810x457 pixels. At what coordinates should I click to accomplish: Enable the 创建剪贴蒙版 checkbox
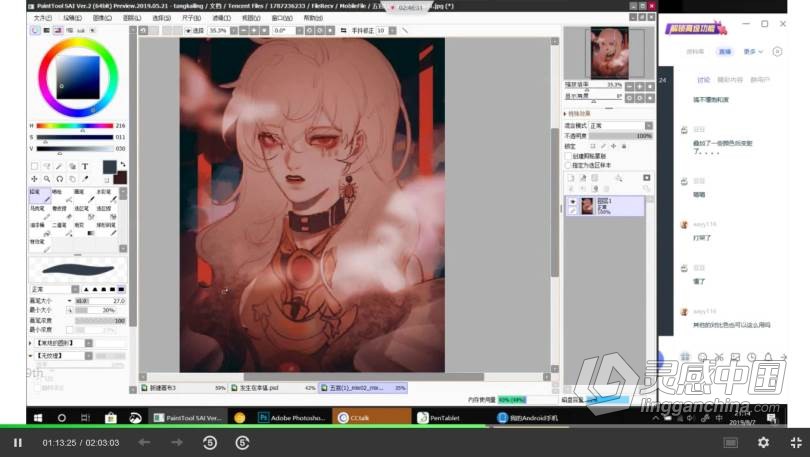(568, 156)
